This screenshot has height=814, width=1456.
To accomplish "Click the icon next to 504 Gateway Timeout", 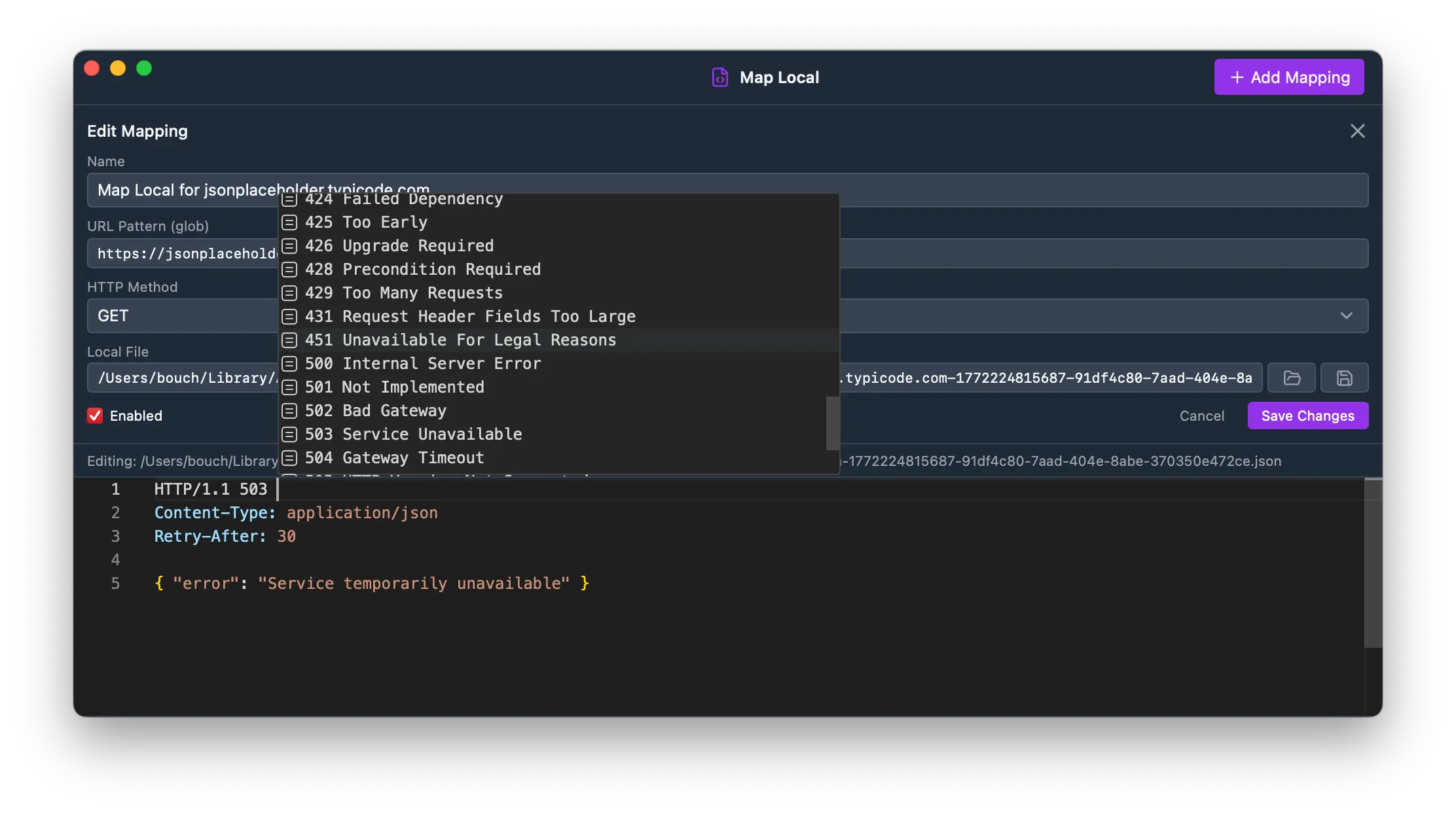I will [290, 458].
